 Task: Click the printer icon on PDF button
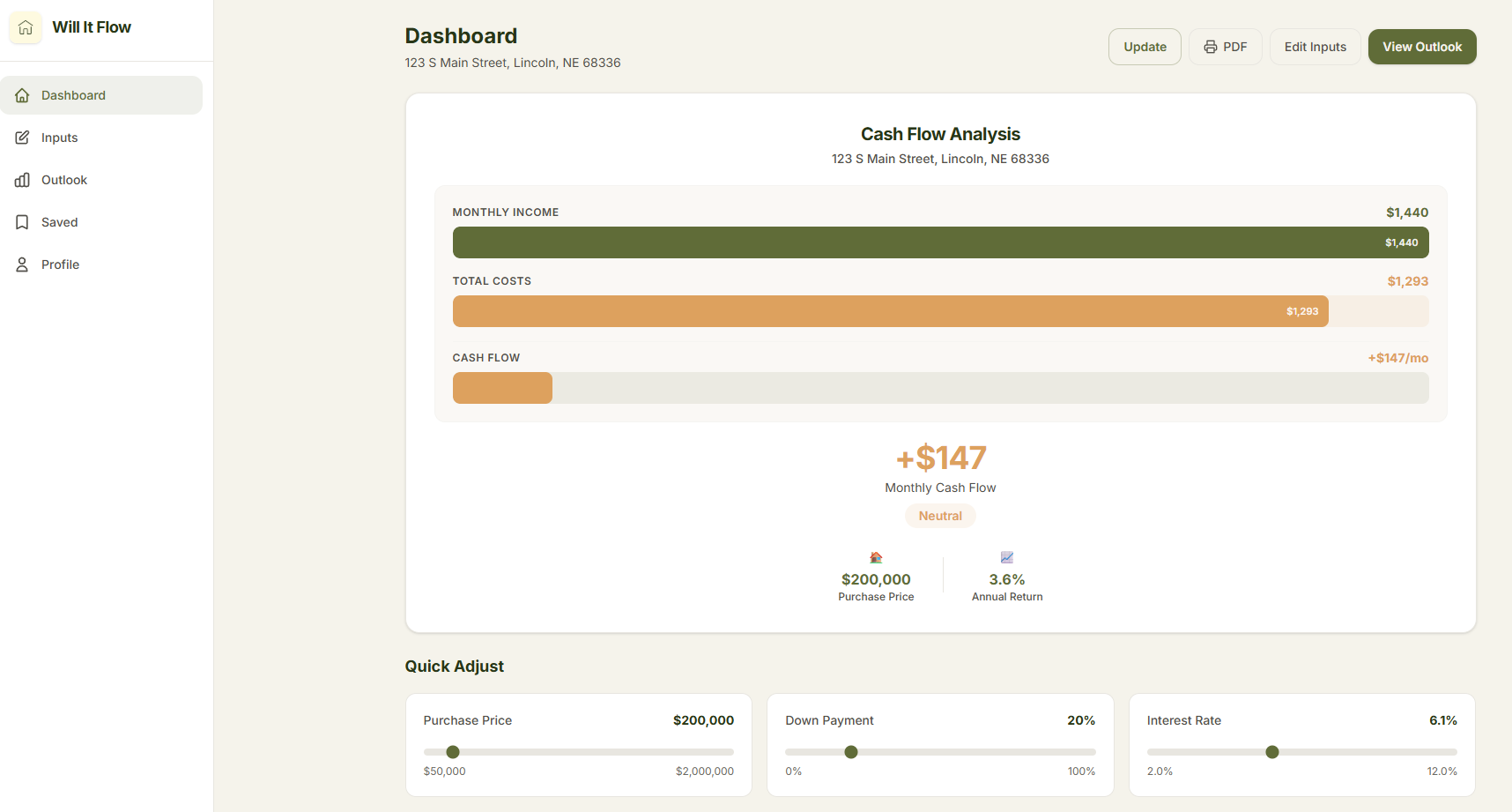(1211, 47)
